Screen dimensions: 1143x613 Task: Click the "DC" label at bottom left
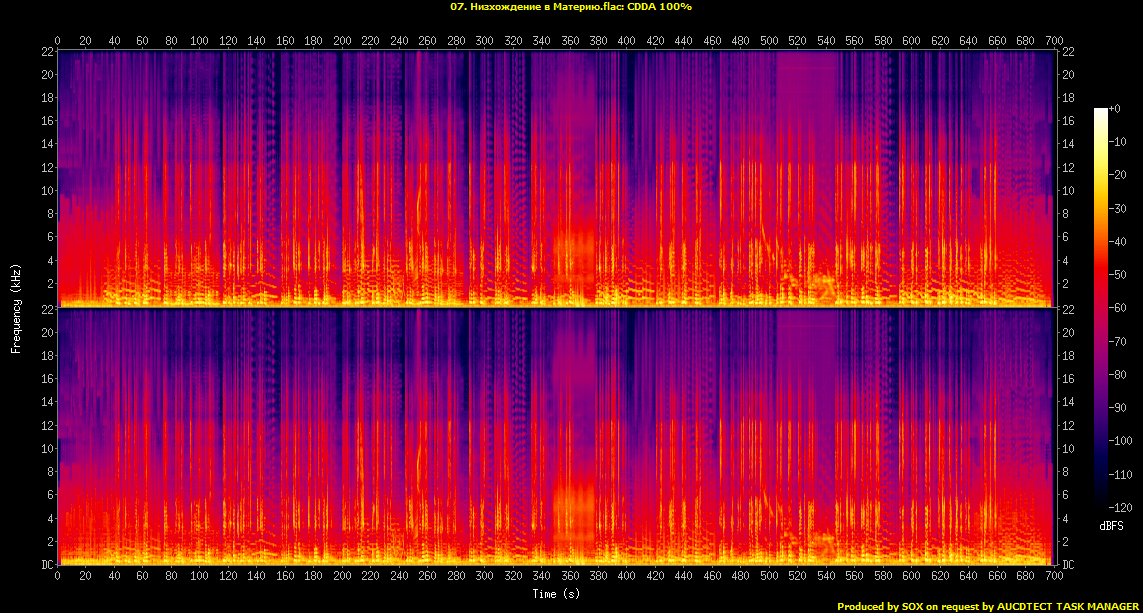[x=47, y=565]
